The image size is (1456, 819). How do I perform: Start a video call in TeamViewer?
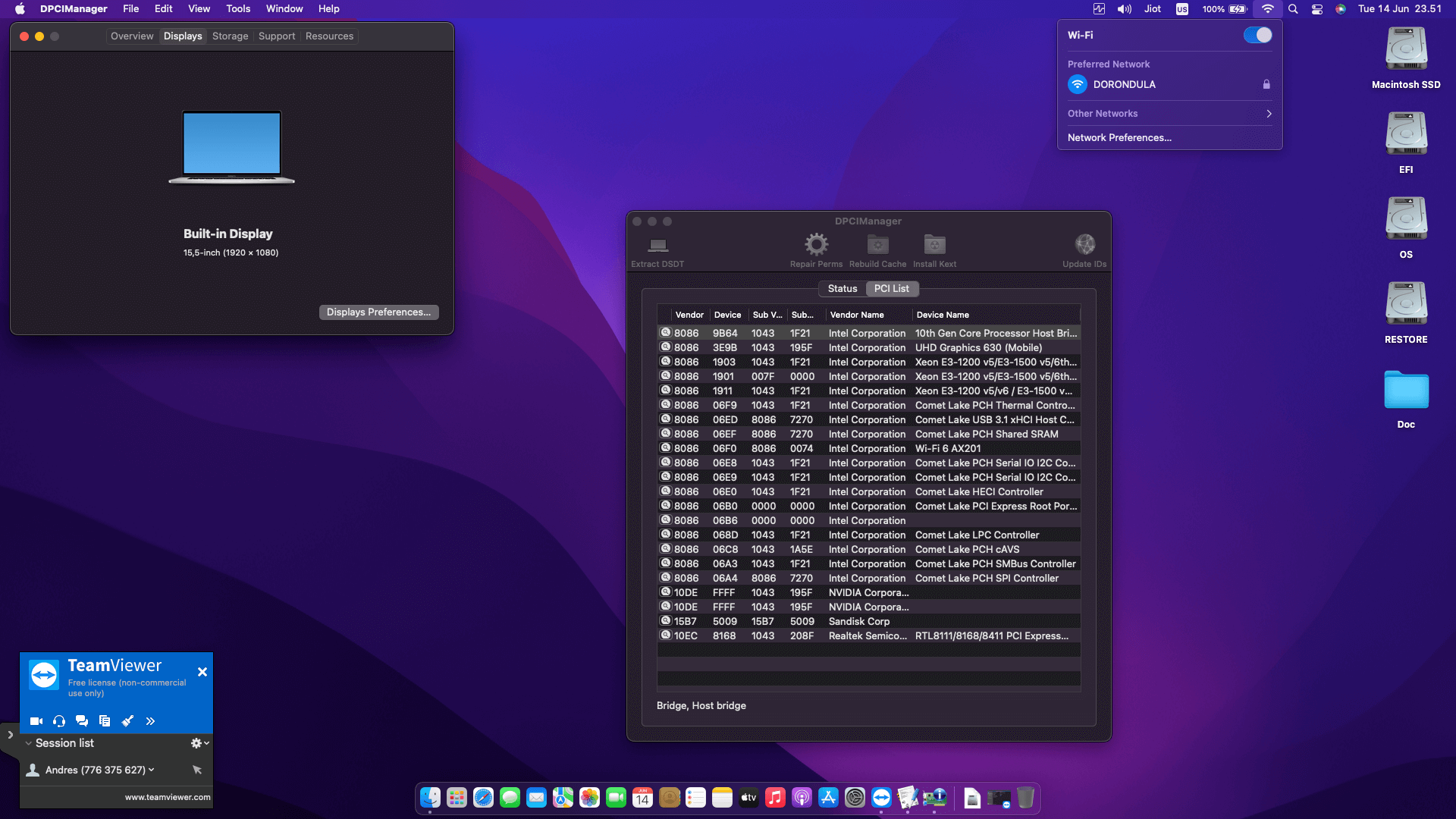(x=36, y=721)
